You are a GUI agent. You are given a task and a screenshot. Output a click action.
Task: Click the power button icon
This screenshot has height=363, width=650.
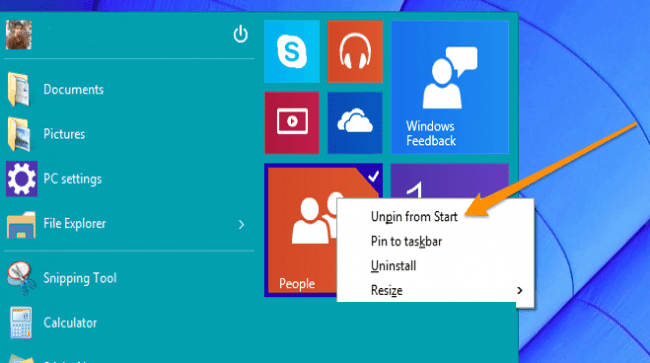[x=240, y=34]
